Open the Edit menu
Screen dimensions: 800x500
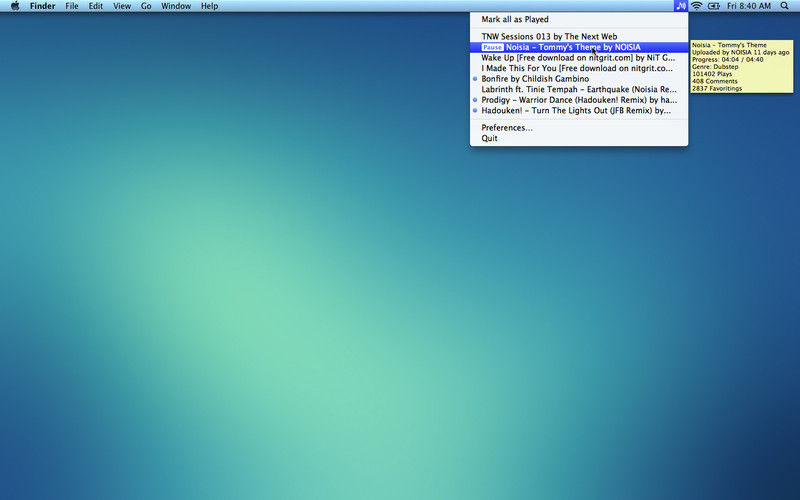(95, 6)
